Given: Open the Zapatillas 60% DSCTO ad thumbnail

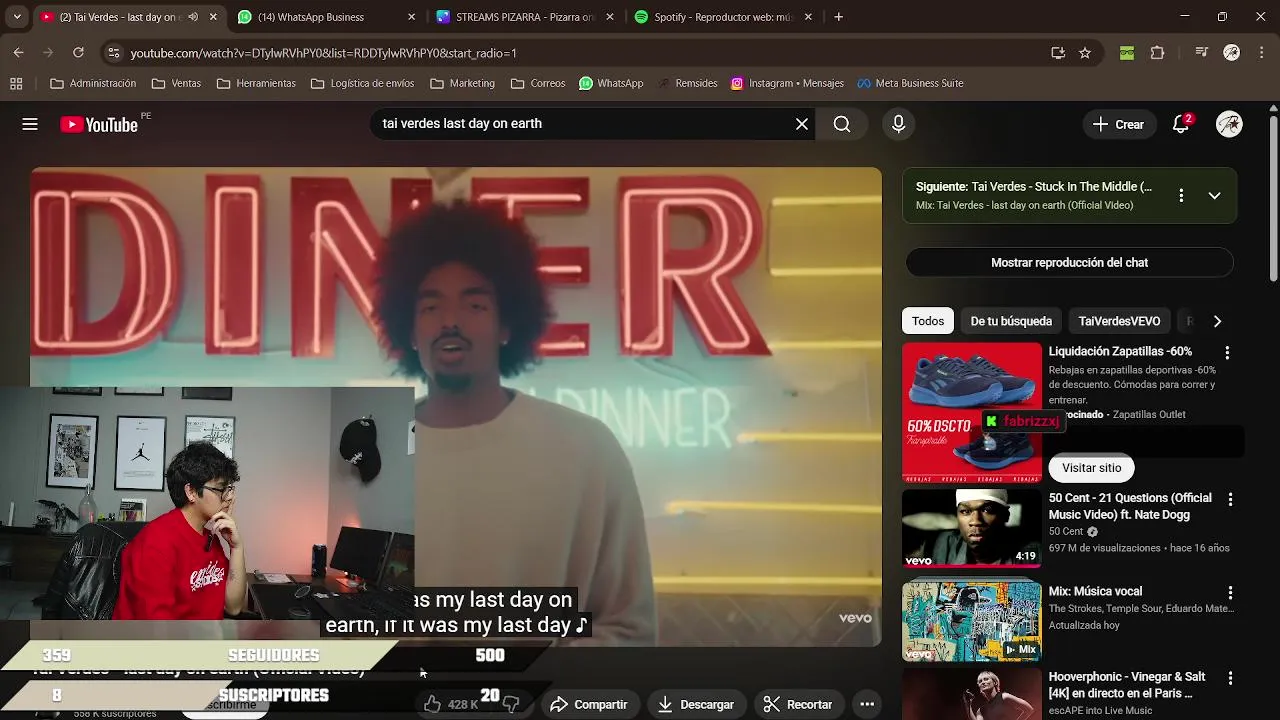Looking at the screenshot, I should point(972,413).
